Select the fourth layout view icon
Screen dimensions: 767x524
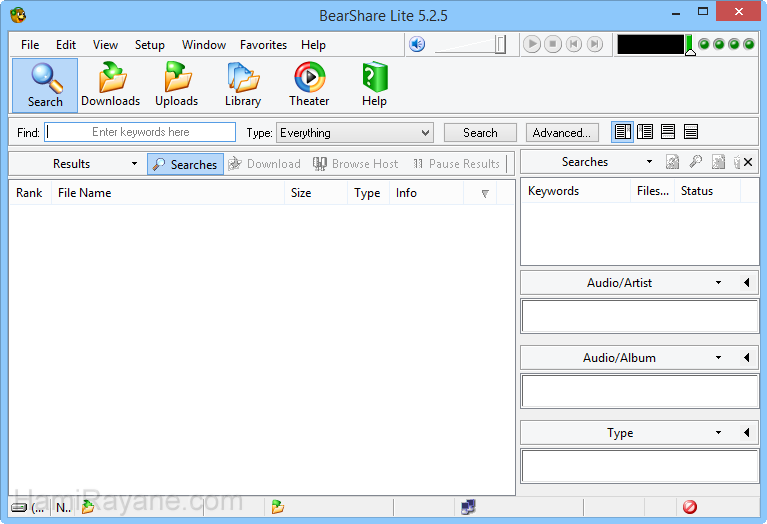point(691,132)
